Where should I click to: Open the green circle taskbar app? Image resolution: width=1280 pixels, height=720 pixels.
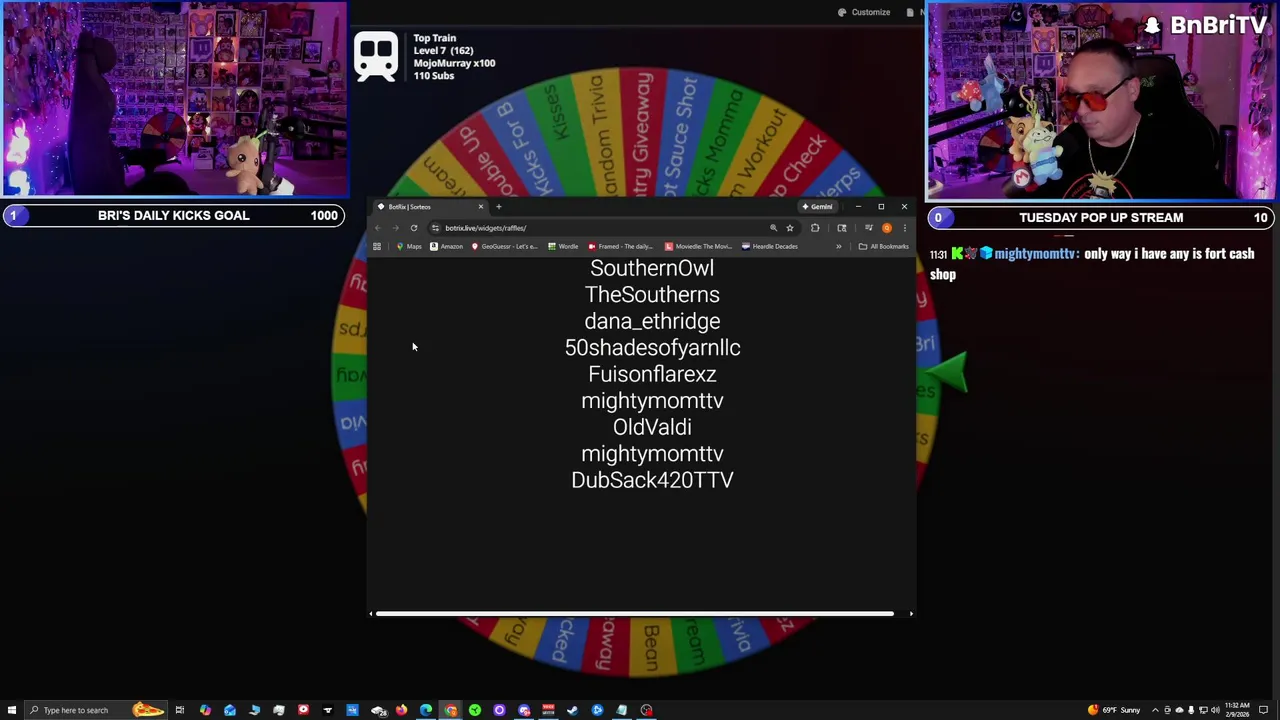[x=475, y=710]
